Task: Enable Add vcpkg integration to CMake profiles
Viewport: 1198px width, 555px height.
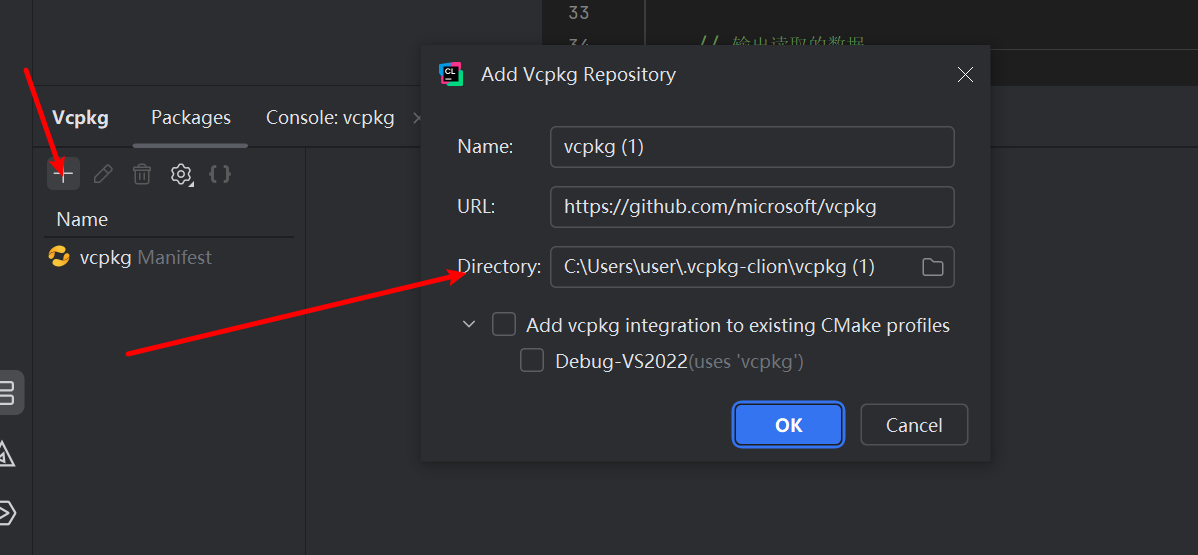Action: pos(504,325)
